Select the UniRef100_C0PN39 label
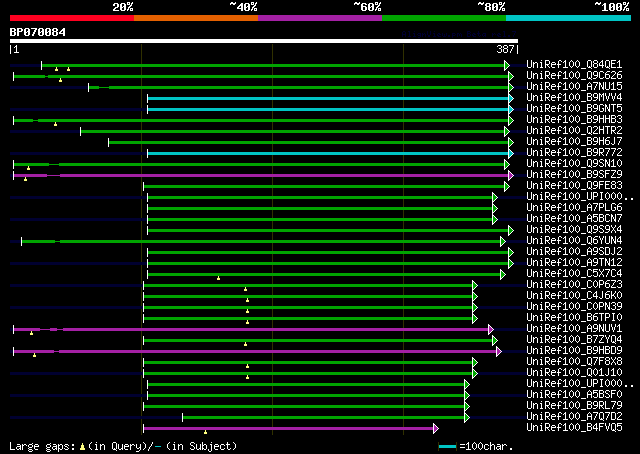 pos(574,307)
